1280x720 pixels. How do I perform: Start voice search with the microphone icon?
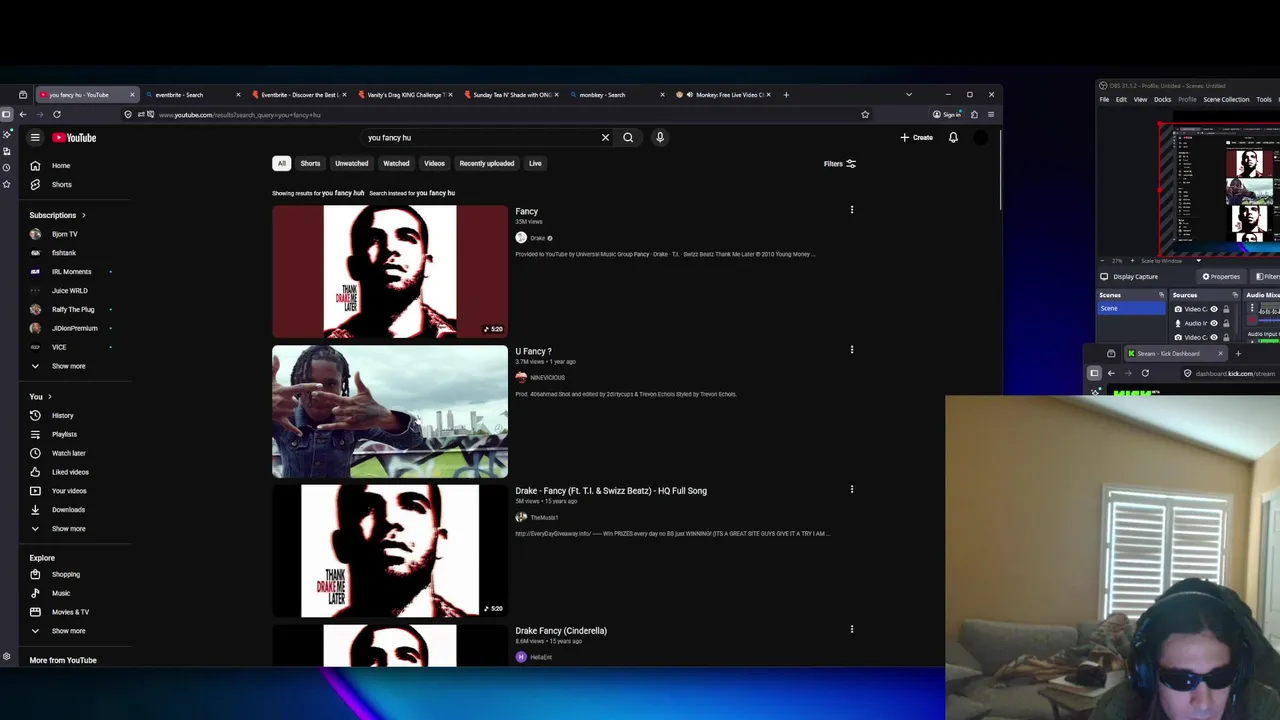pyautogui.click(x=660, y=138)
